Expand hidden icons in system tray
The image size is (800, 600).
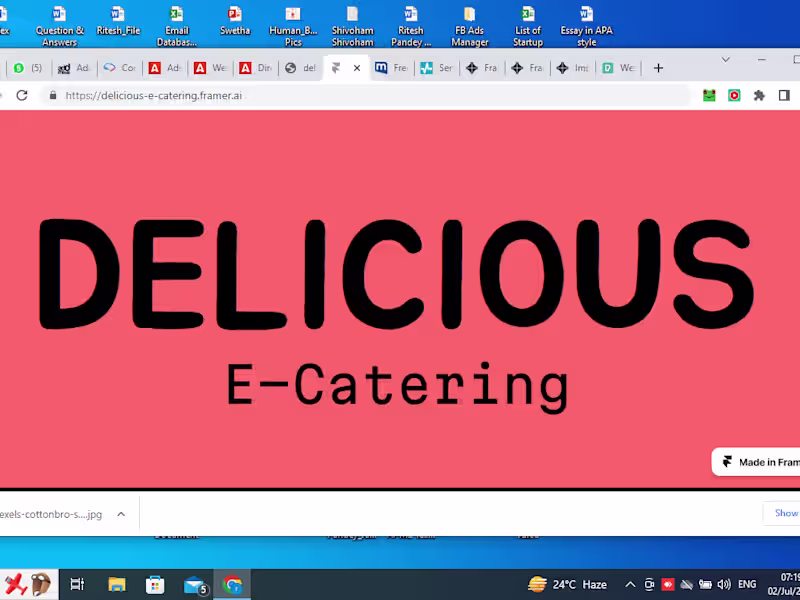630,584
